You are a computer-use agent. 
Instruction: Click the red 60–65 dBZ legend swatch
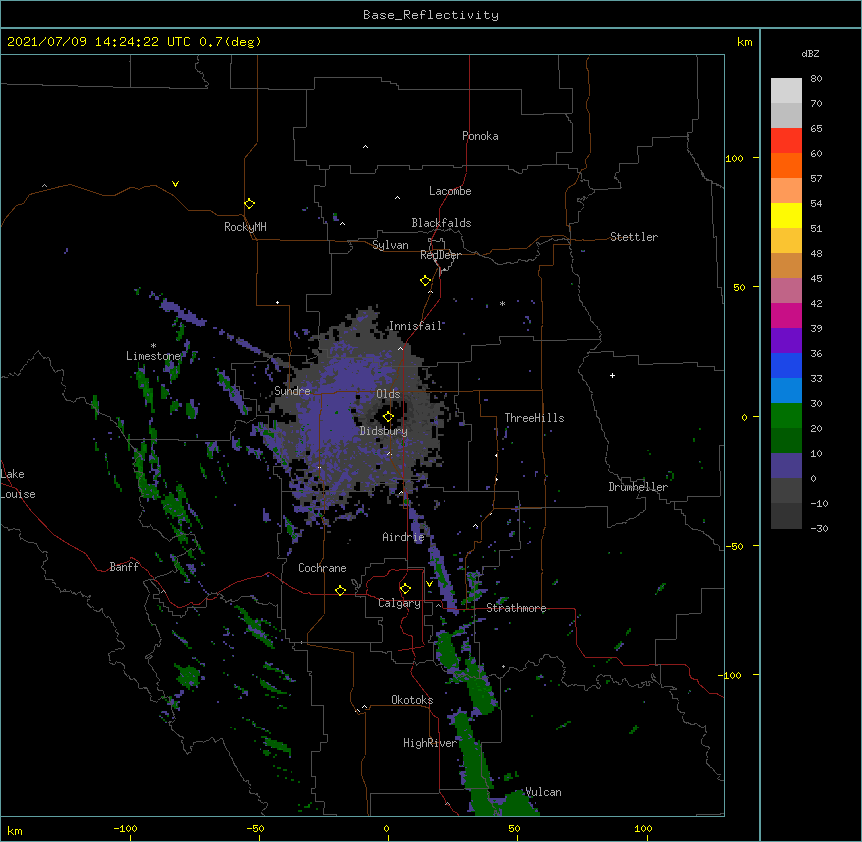point(786,140)
